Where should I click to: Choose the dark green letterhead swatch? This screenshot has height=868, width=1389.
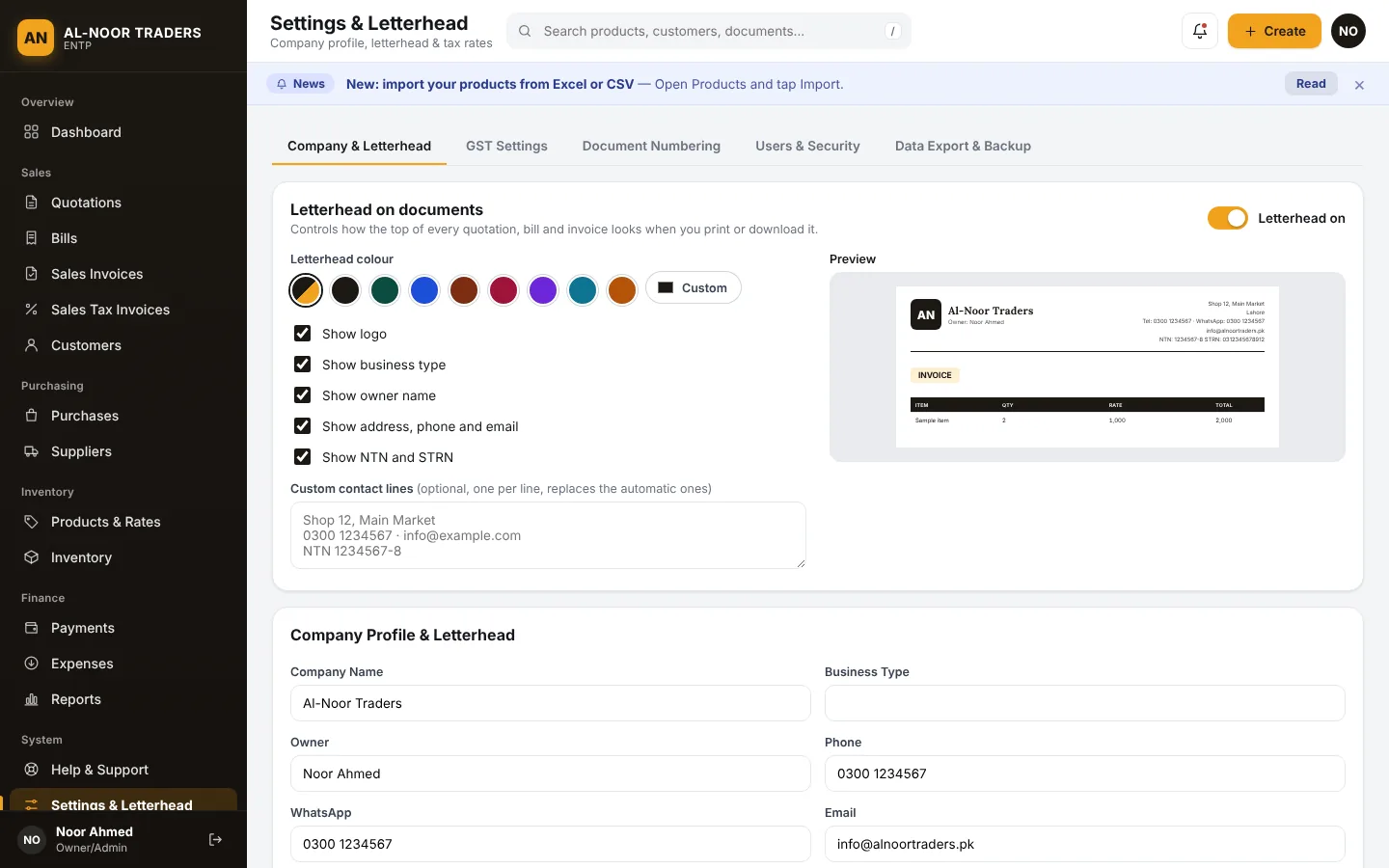[x=385, y=289]
